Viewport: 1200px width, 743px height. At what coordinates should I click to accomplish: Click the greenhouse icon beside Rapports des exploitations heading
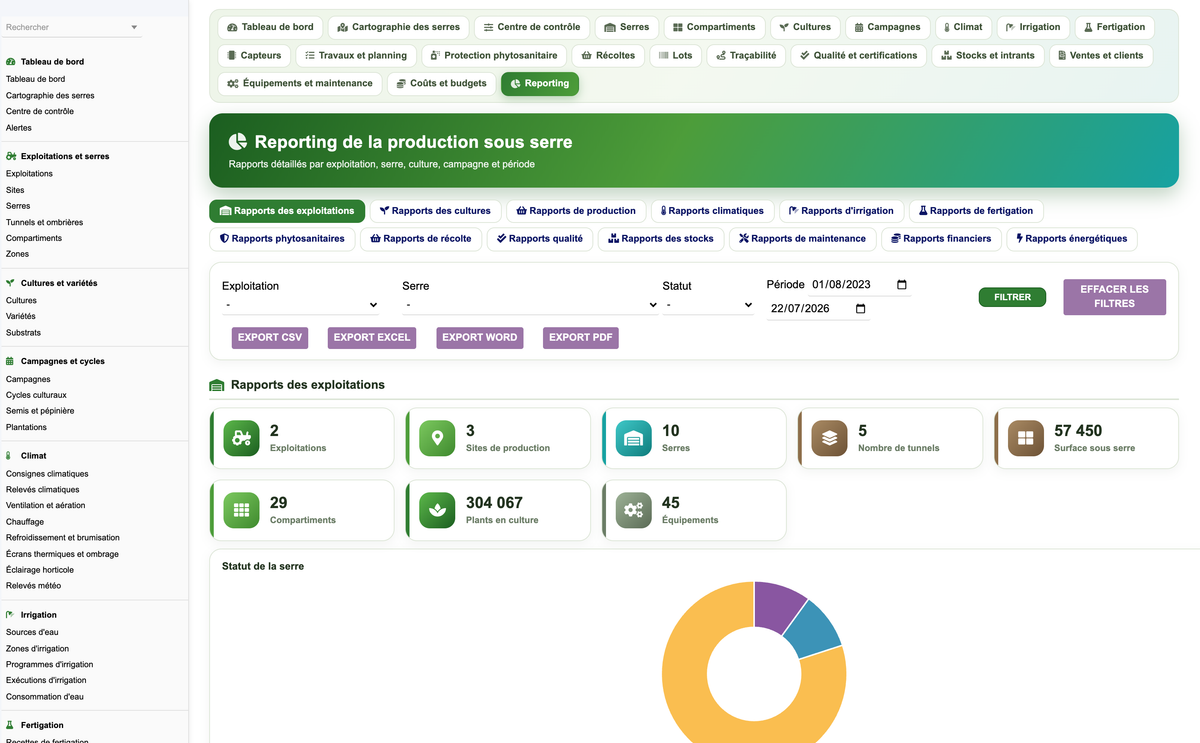coord(216,385)
